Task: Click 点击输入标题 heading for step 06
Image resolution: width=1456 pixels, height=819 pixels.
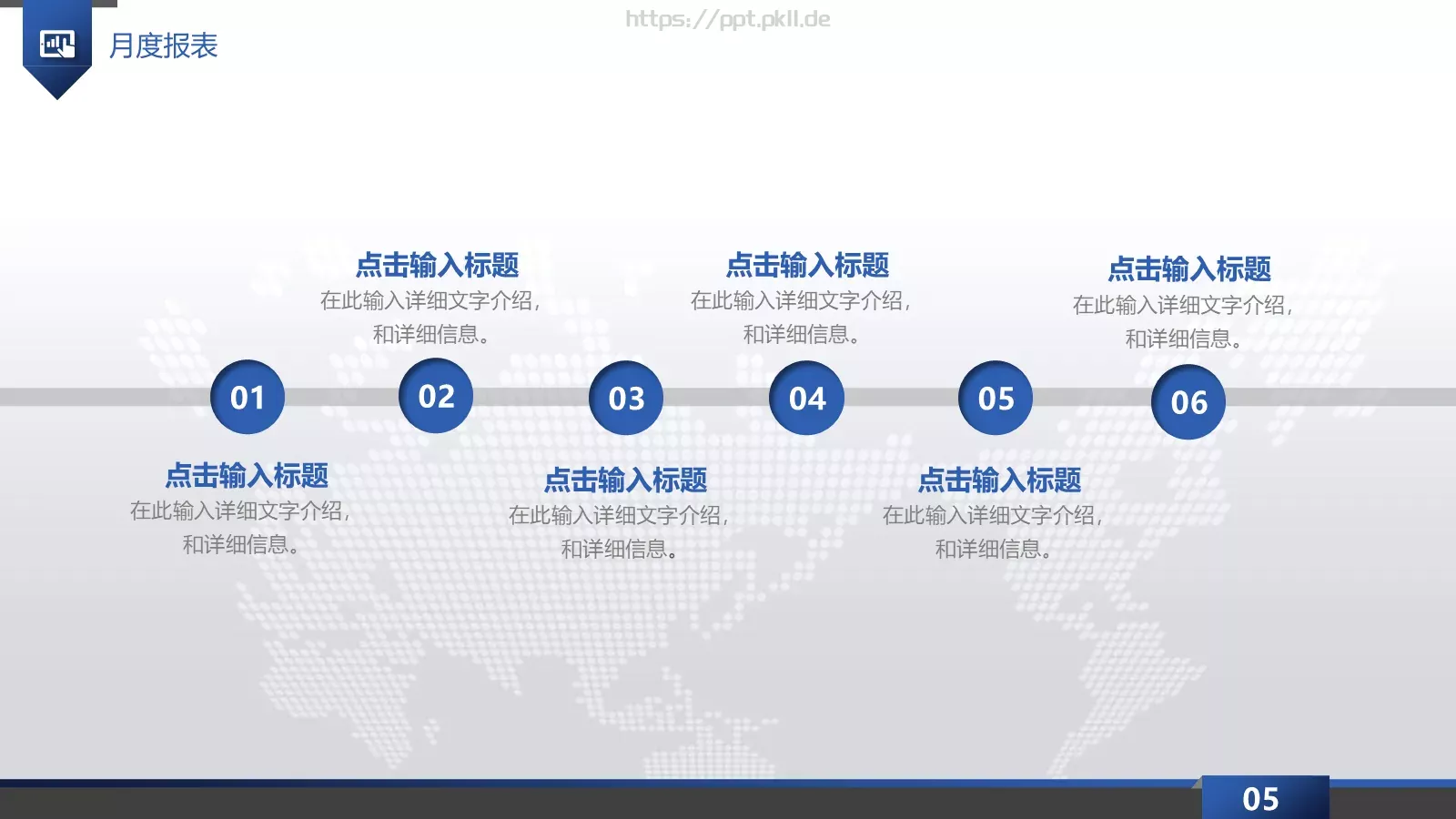Action: click(x=1189, y=268)
